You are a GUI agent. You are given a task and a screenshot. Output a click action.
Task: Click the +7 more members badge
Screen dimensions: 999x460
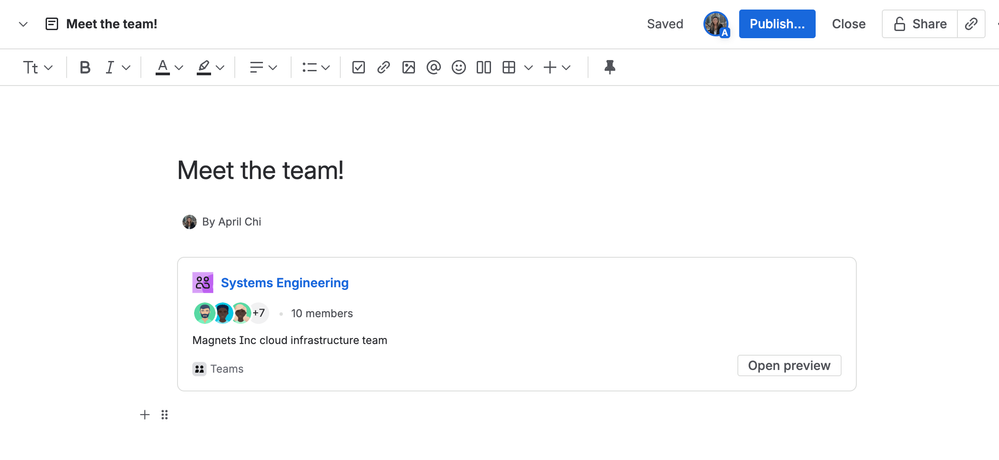click(x=259, y=313)
